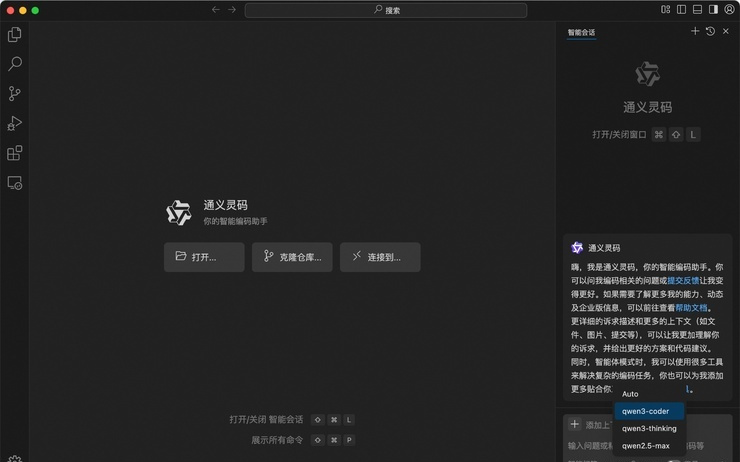The image size is (740, 462).
Task: Choose Auto in the model list
Action: [x=649, y=394]
